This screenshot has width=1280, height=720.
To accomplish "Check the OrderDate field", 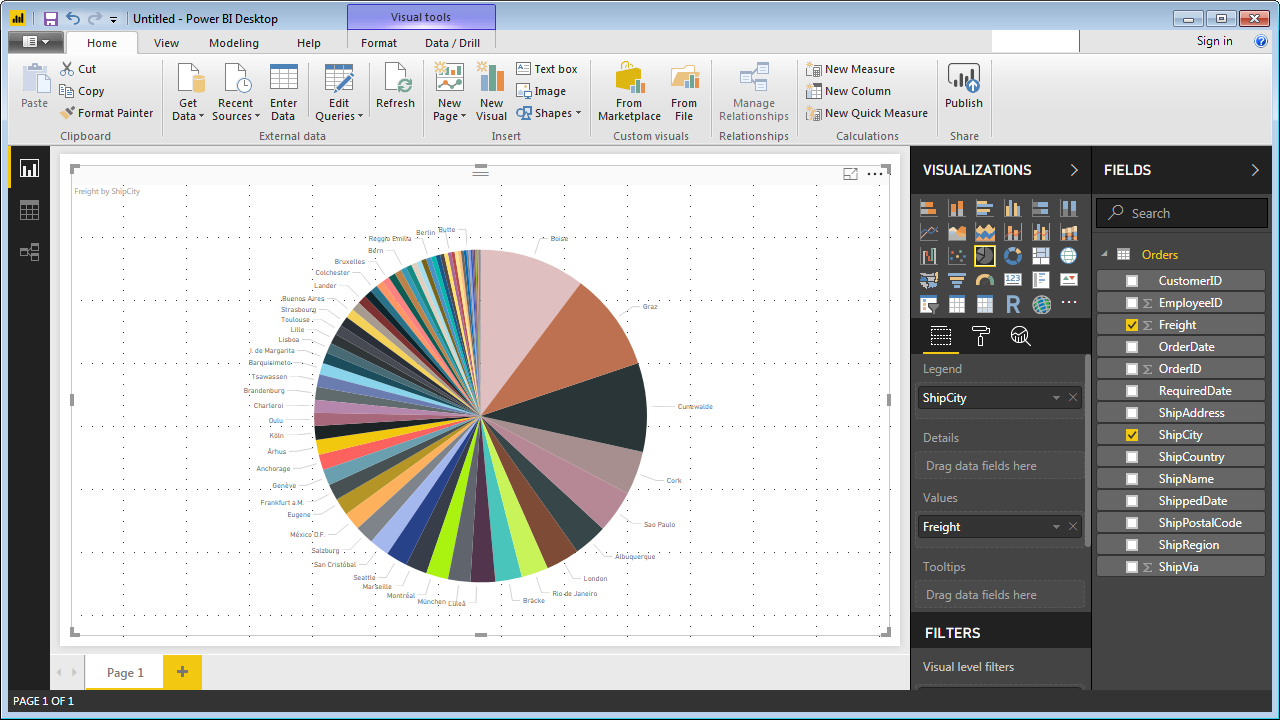I will pos(1131,346).
